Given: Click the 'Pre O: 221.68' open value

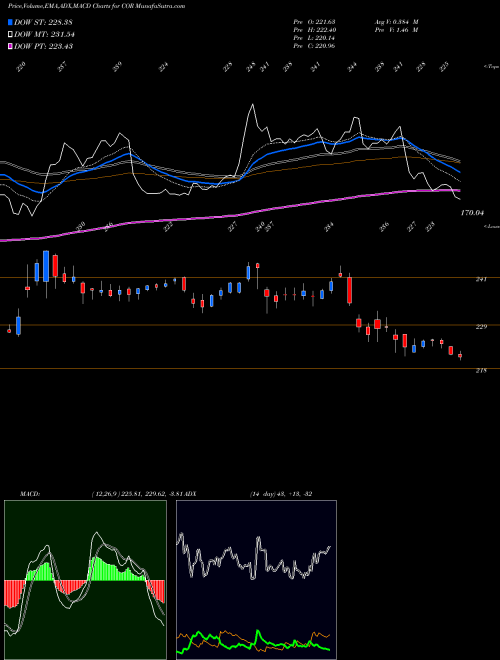Looking at the screenshot, I should [x=314, y=22].
